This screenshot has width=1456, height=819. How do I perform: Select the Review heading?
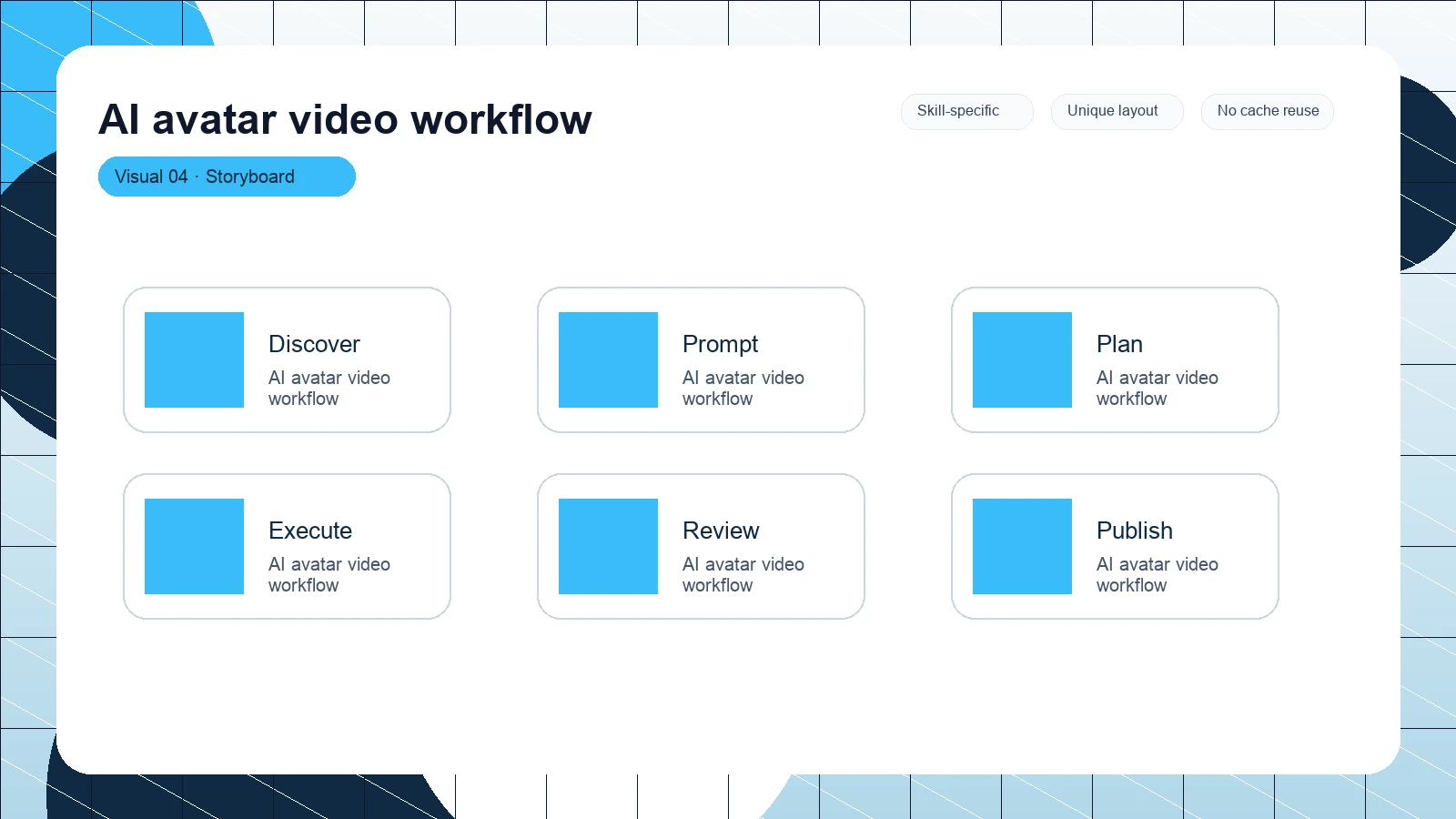[x=721, y=531]
